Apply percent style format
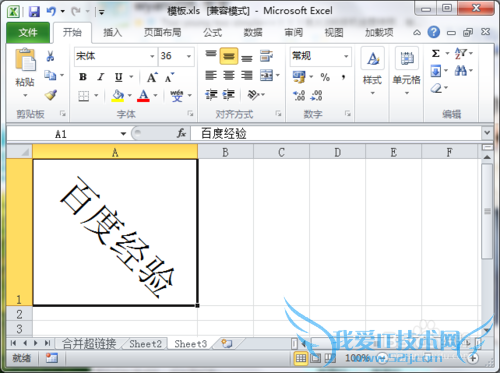500x373 pixels. pos(325,77)
